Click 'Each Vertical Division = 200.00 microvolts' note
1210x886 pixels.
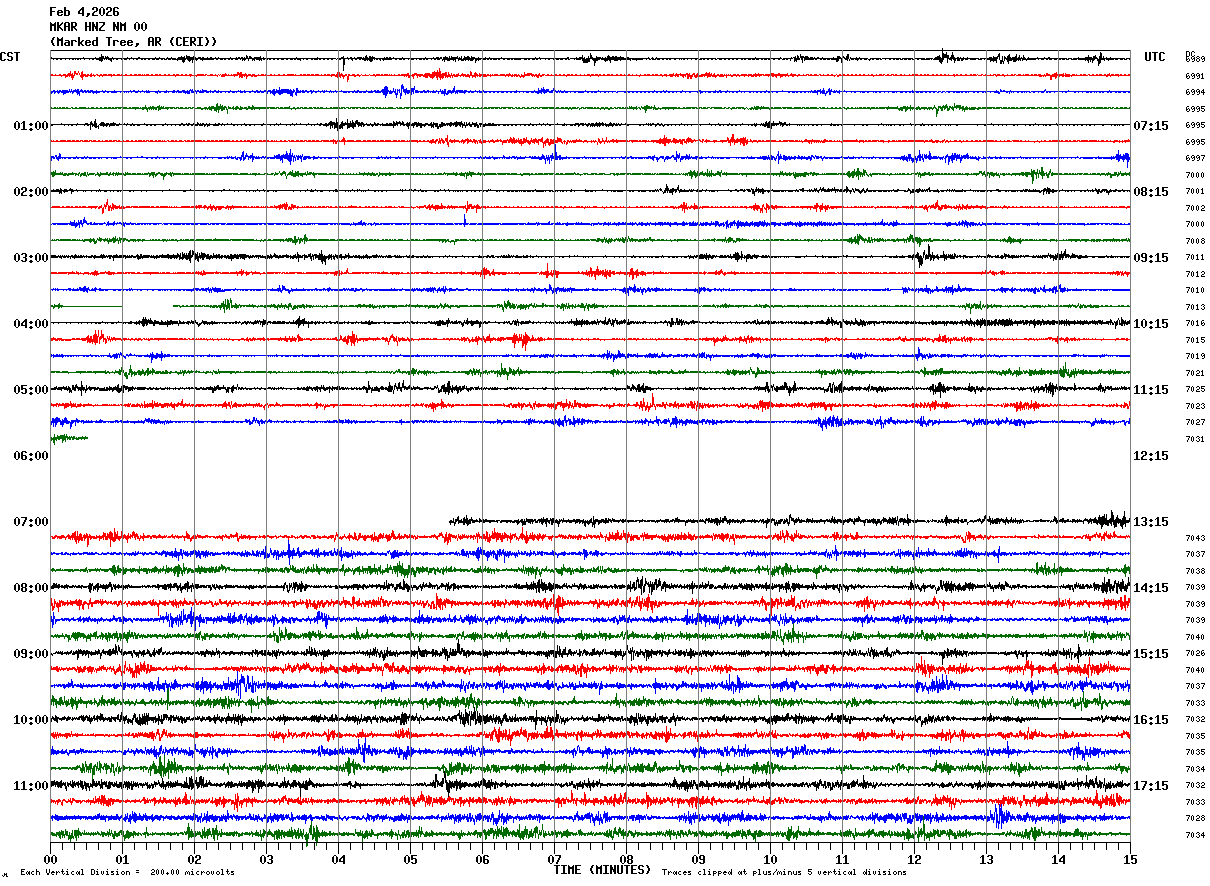(127, 873)
